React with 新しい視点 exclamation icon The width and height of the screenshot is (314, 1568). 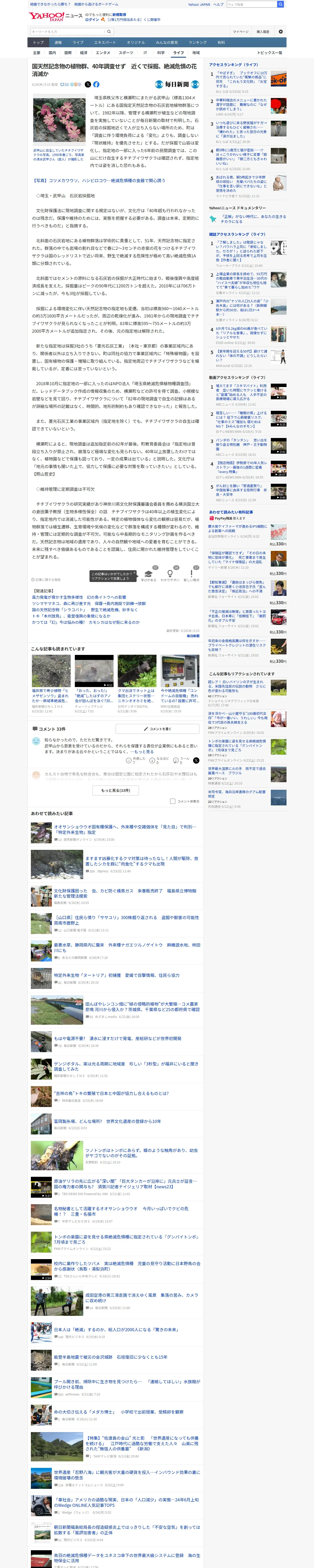pyautogui.click(x=192, y=573)
